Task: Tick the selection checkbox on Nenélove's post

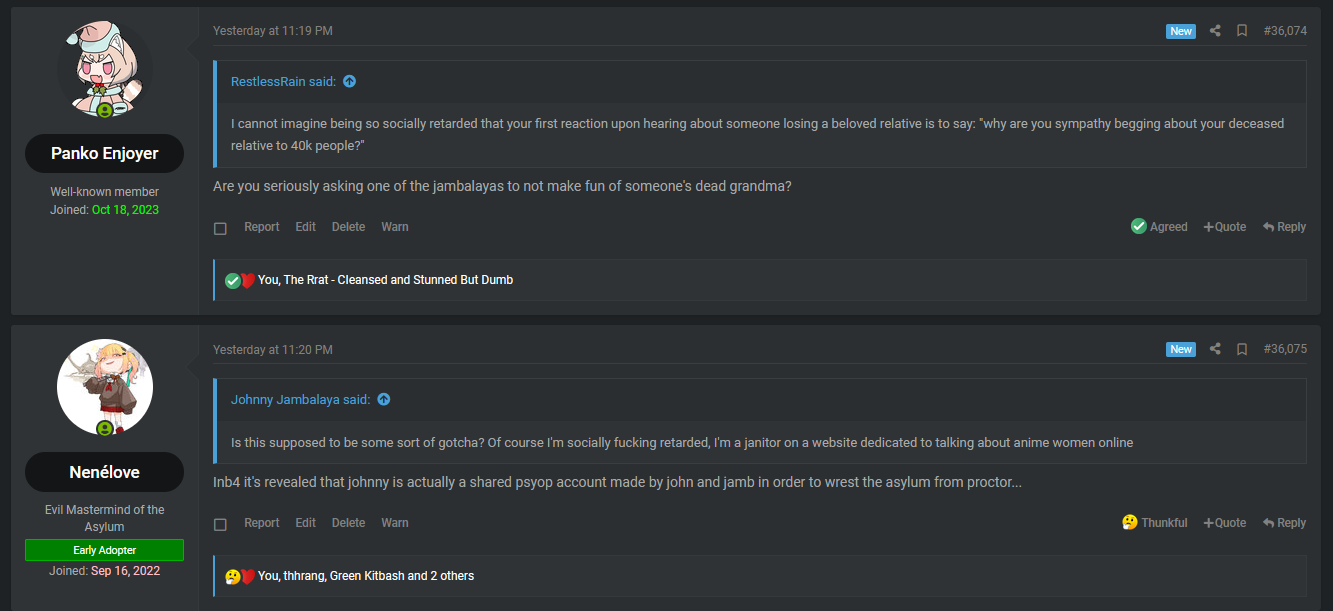Action: click(x=220, y=524)
